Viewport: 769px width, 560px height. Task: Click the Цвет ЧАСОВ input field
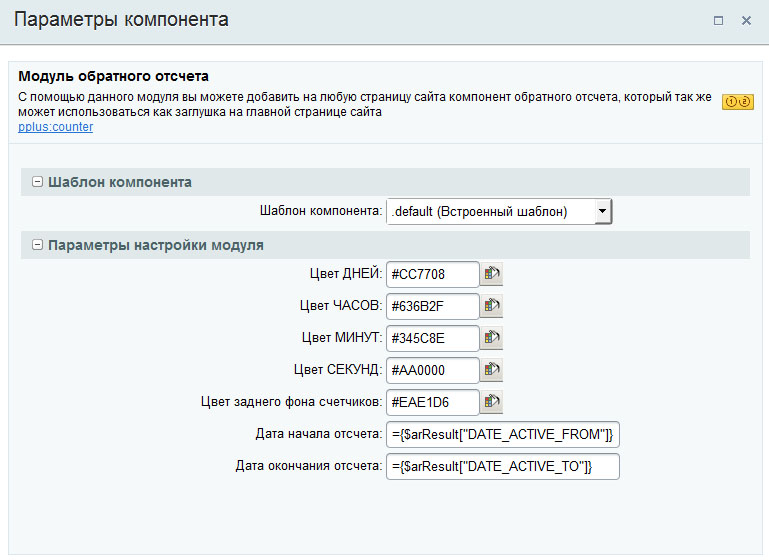pyautogui.click(x=432, y=306)
